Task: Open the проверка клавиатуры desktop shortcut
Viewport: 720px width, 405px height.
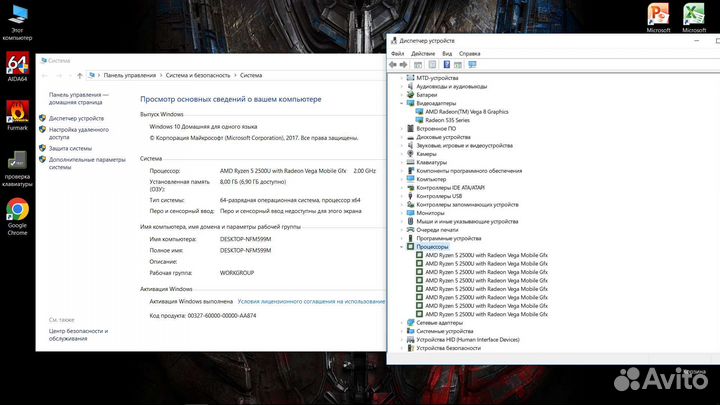Action: pos(17,168)
